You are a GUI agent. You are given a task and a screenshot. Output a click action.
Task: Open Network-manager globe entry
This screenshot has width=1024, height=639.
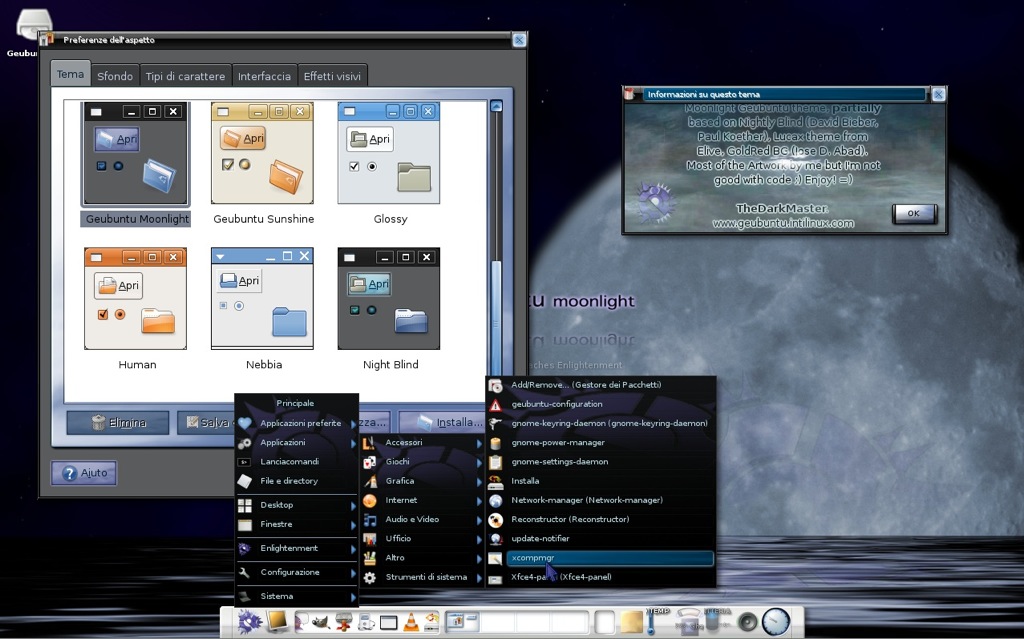pyautogui.click(x=601, y=500)
